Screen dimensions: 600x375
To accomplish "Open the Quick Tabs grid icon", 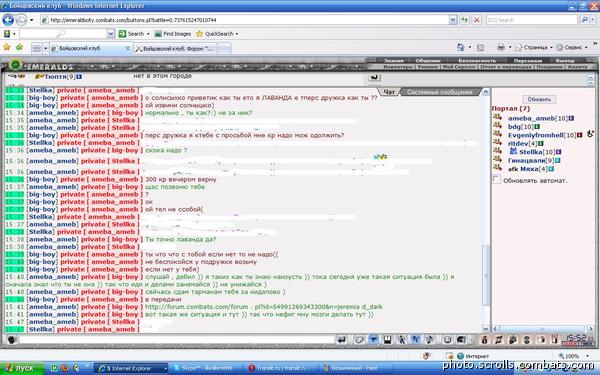I will click(37, 49).
